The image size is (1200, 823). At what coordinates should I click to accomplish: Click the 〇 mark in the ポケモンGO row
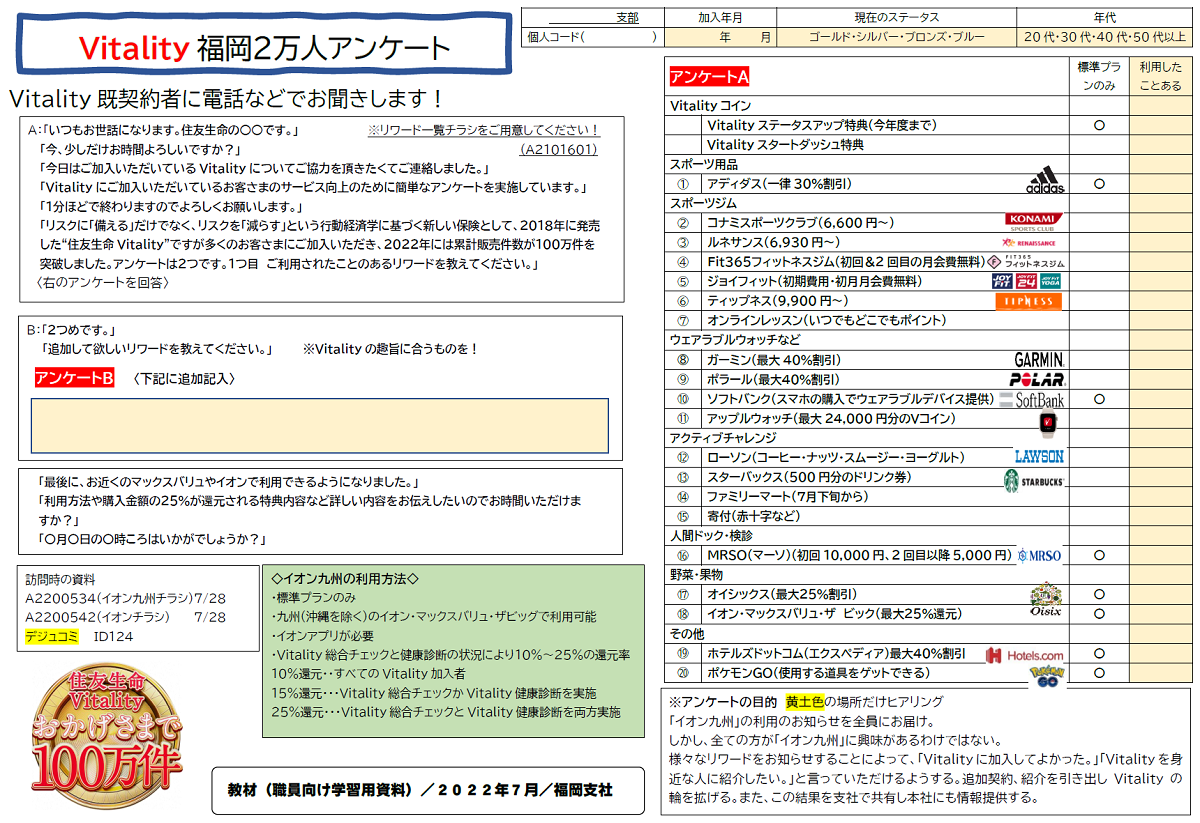1099,673
